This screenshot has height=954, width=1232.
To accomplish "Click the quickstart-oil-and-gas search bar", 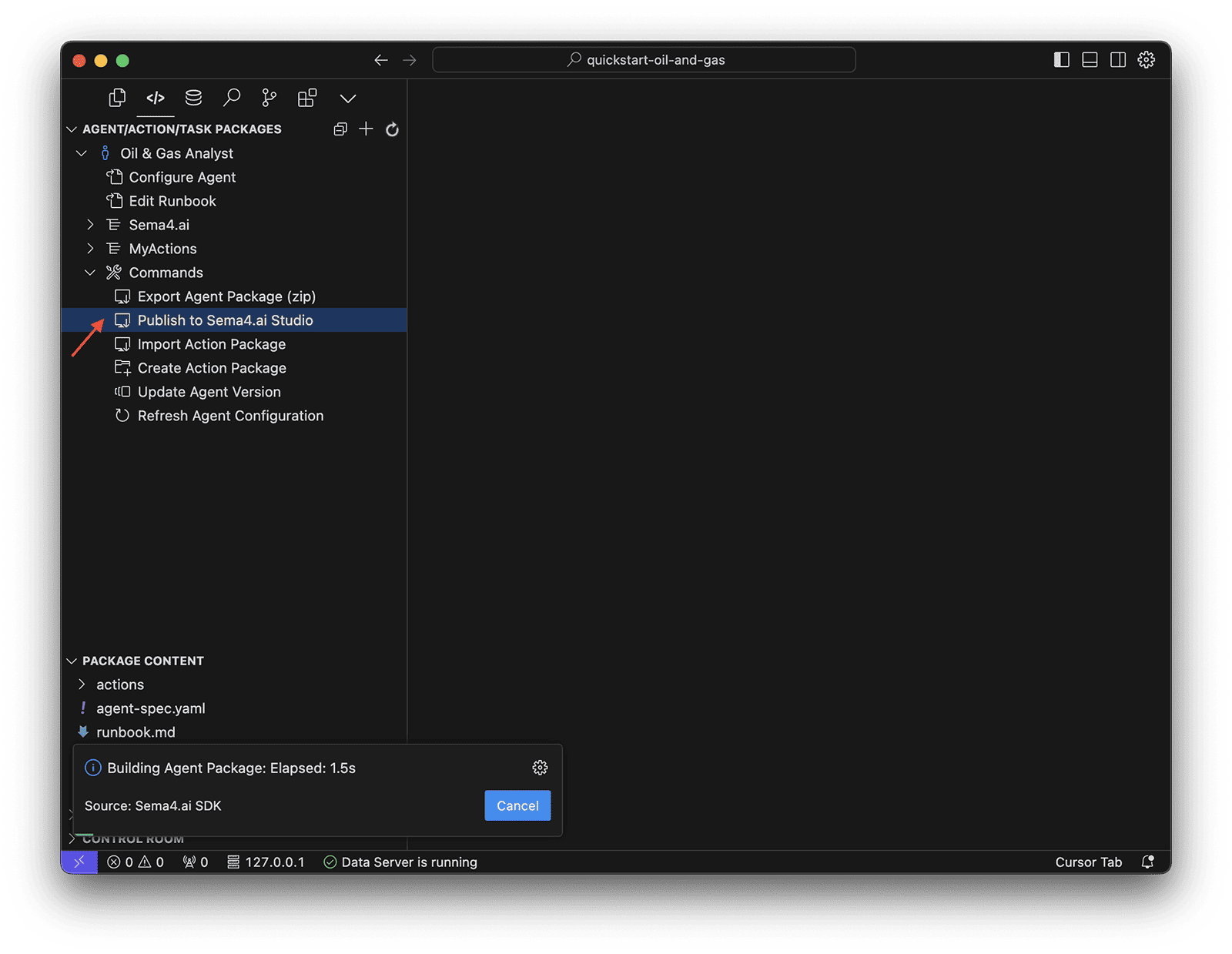I will (644, 59).
